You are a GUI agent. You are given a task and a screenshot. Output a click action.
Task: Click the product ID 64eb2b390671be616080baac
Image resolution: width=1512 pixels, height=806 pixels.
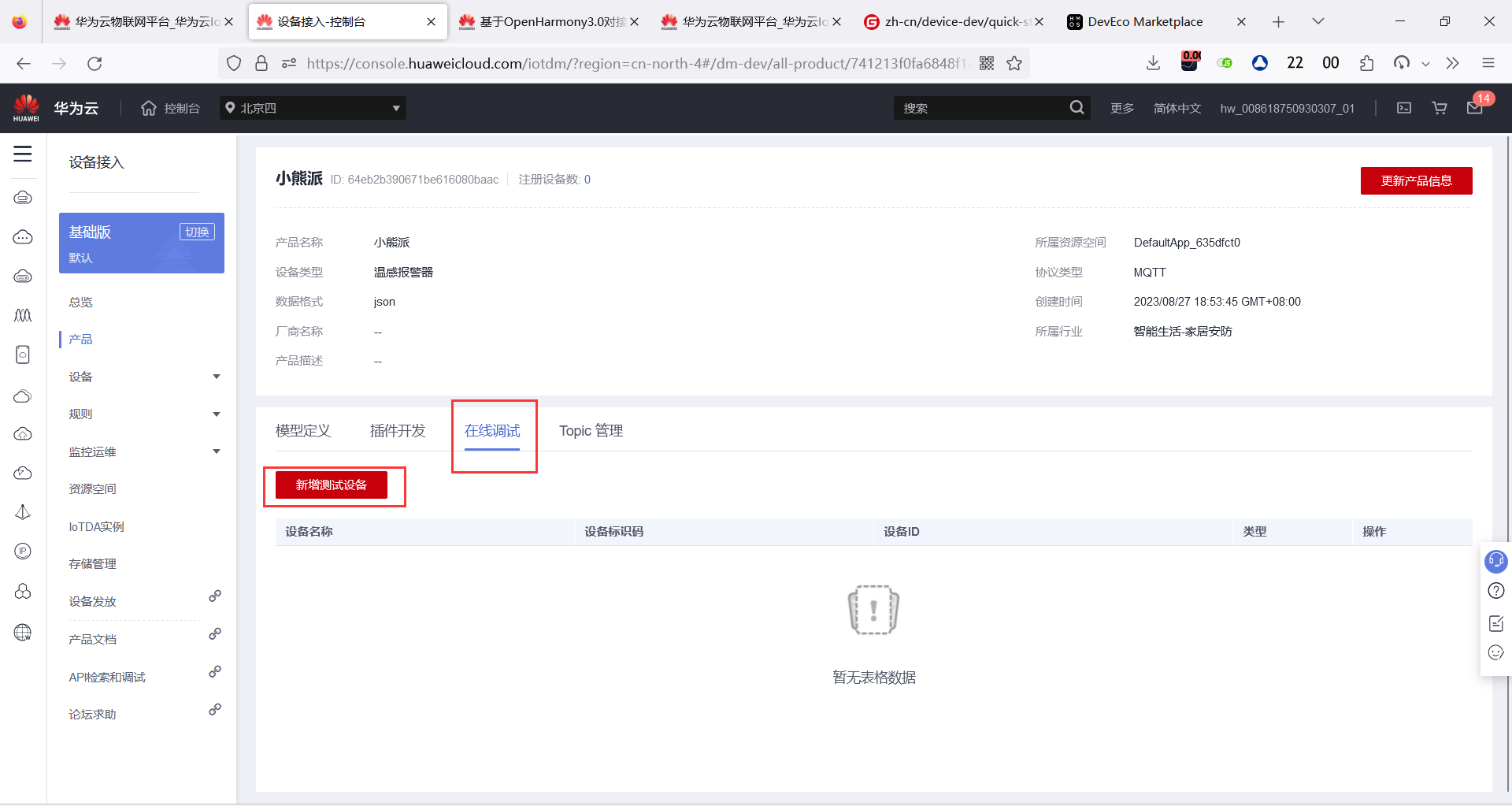[423, 180]
